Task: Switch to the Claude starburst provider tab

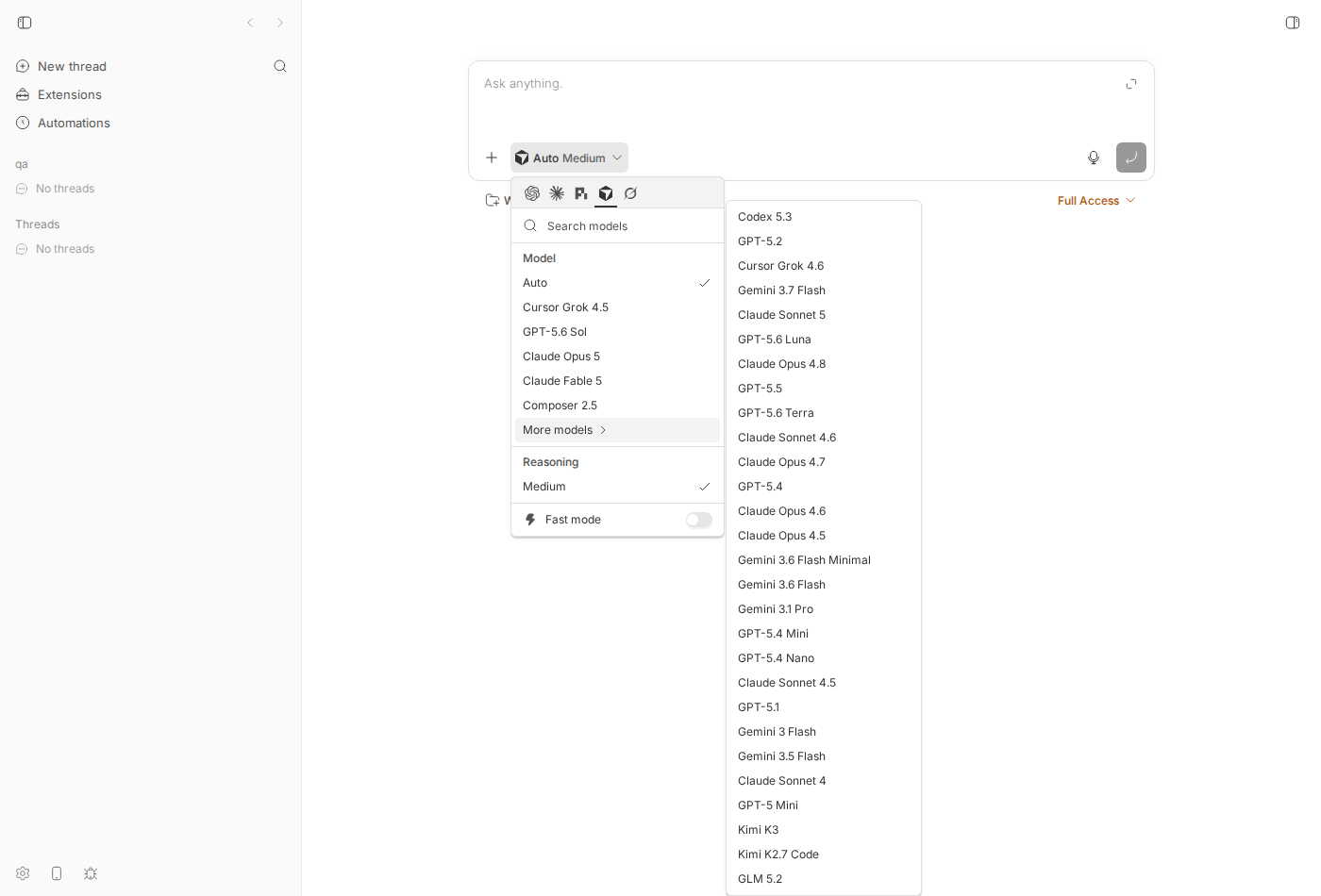Action: [x=557, y=193]
